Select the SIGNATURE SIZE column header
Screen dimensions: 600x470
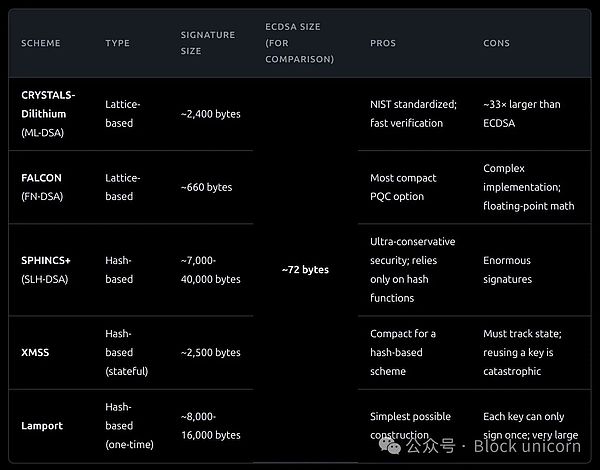click(207, 43)
